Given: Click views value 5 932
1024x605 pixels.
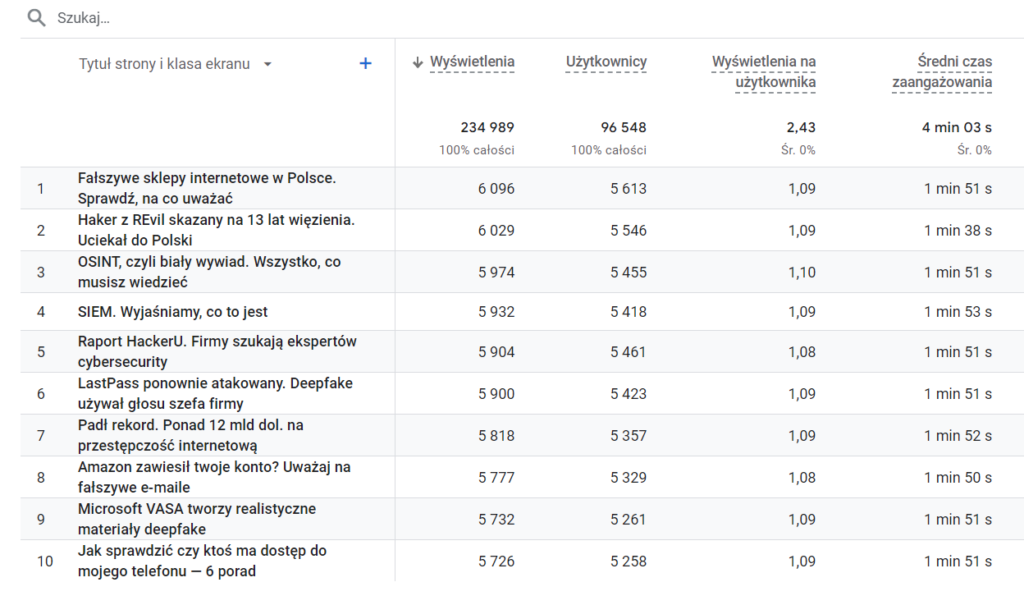Looking at the screenshot, I should 496,312.
